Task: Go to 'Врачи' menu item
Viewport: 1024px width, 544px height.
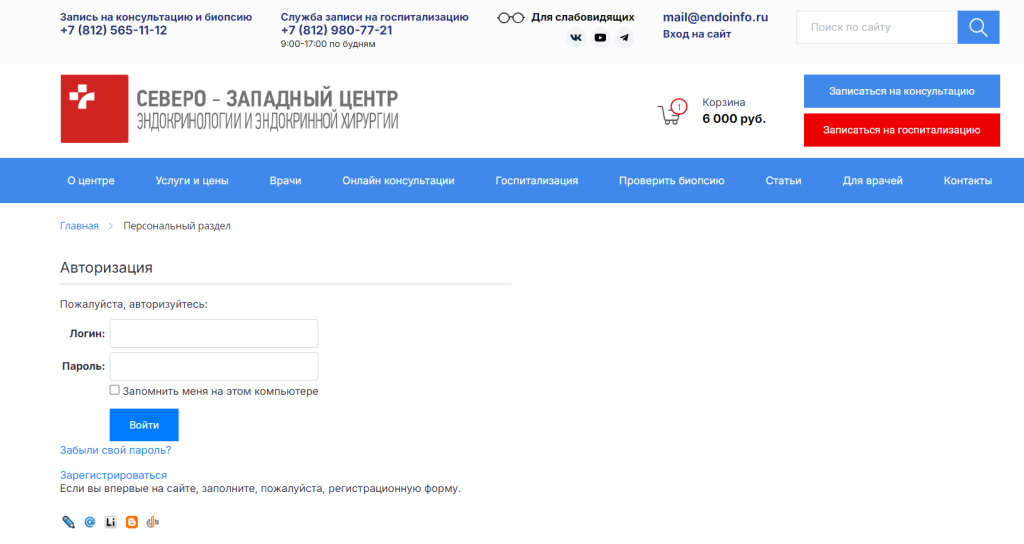Action: (285, 180)
